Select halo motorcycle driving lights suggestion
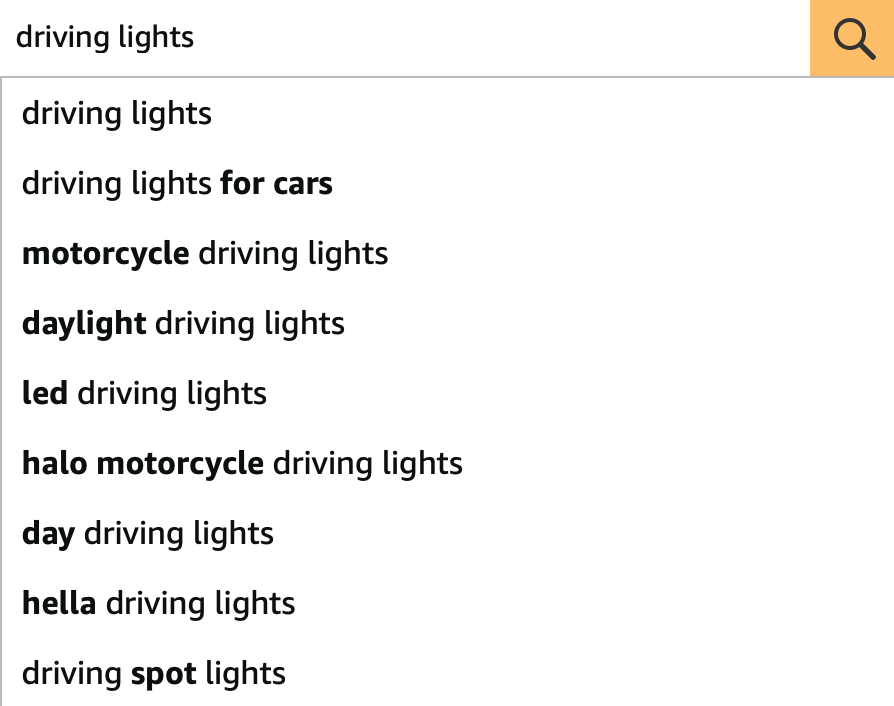The height and width of the screenshot is (706, 894). (448, 463)
